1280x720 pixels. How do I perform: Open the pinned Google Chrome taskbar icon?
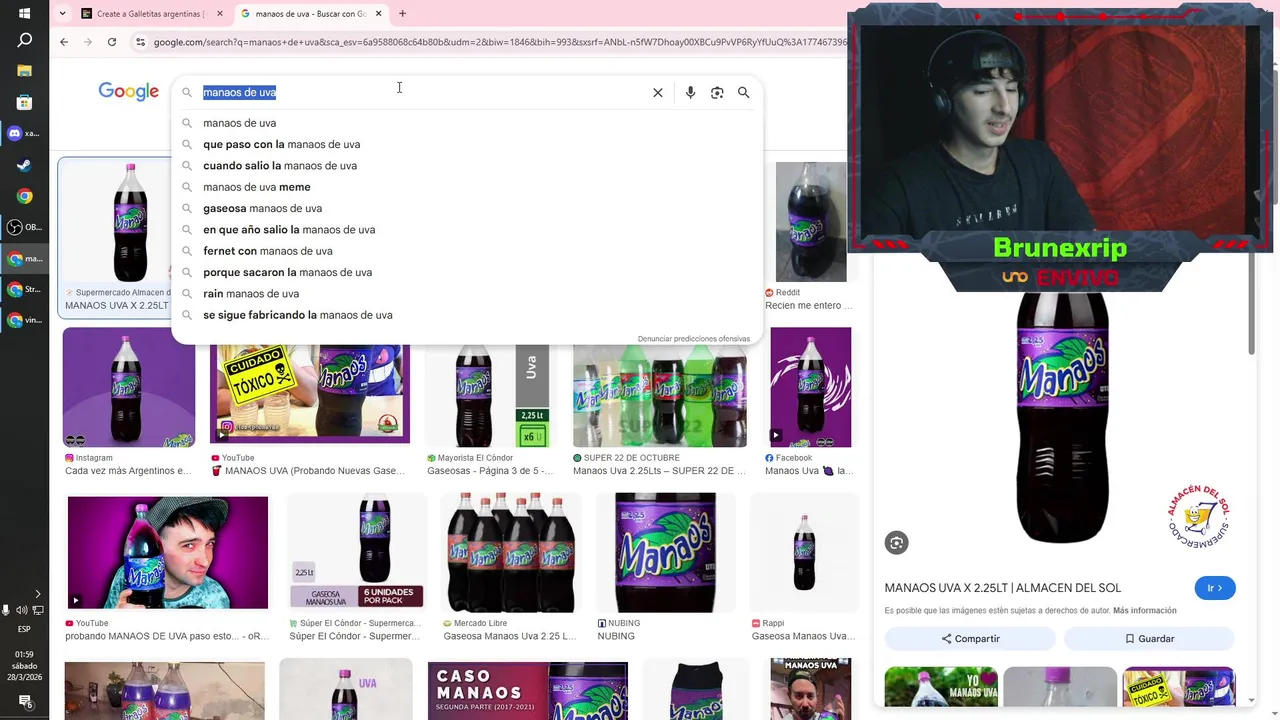[x=24, y=196]
